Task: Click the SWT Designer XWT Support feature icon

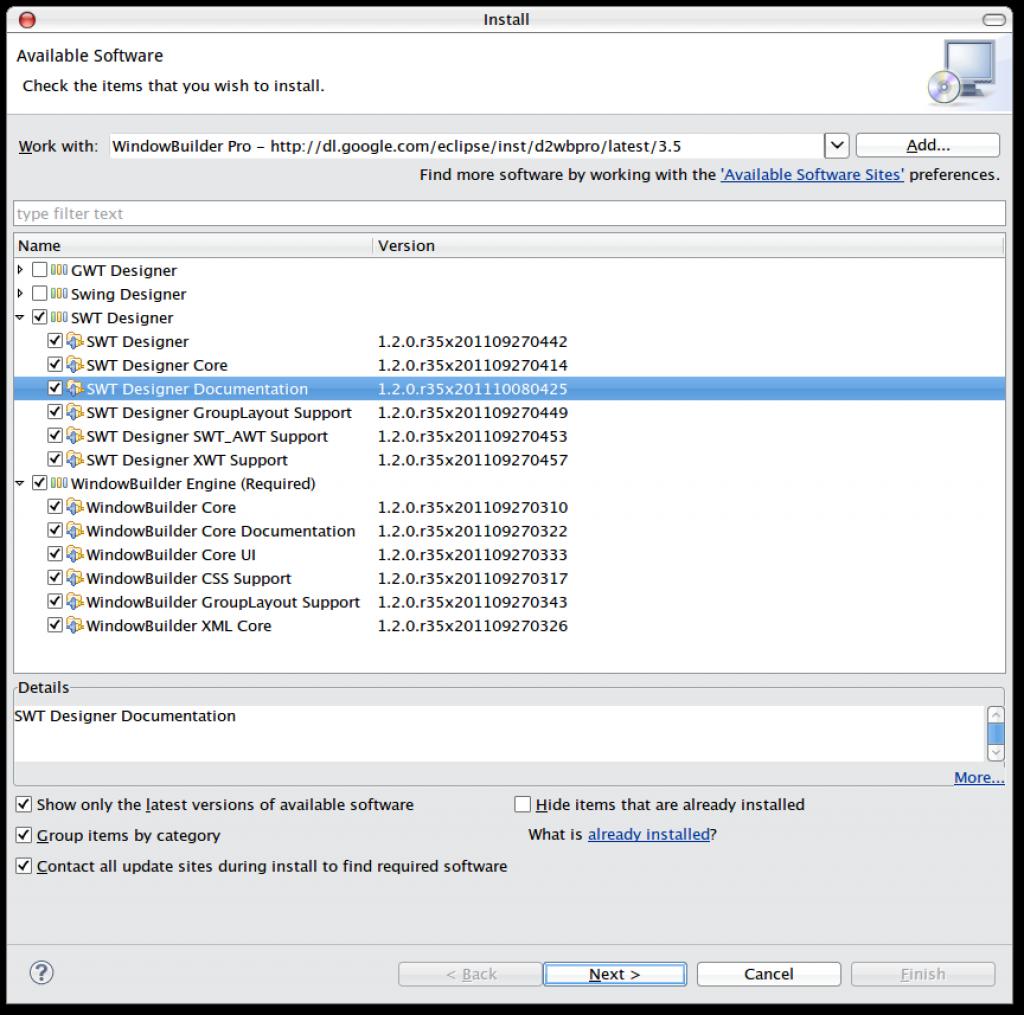Action: pyautogui.click(x=75, y=459)
